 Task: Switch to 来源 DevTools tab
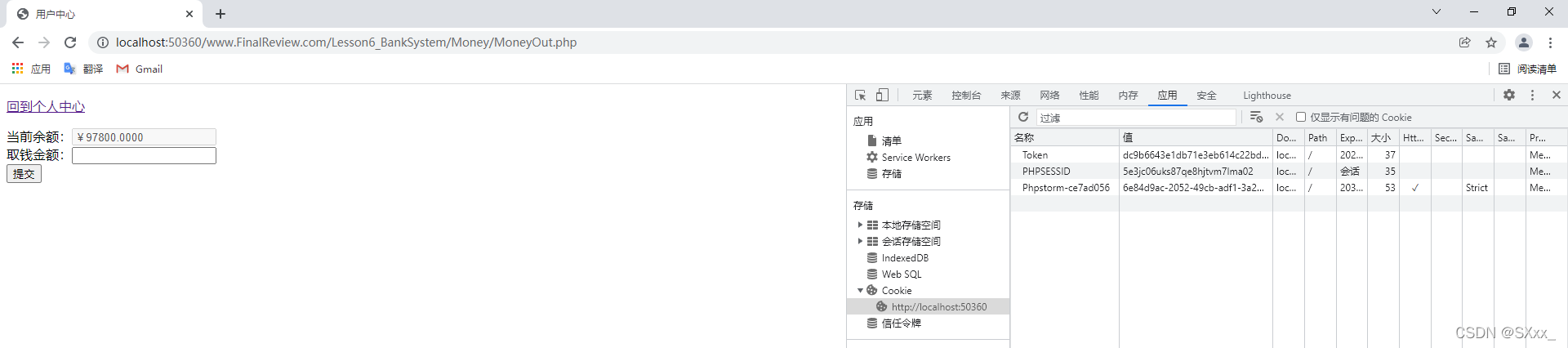click(x=1011, y=96)
